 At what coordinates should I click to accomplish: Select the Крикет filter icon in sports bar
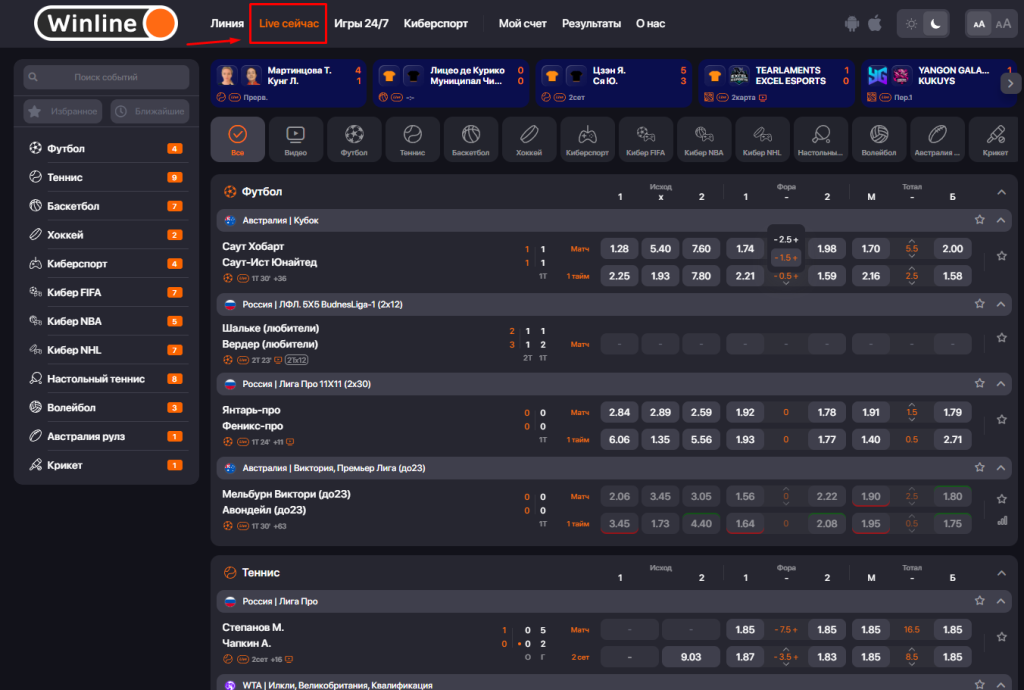point(995,140)
